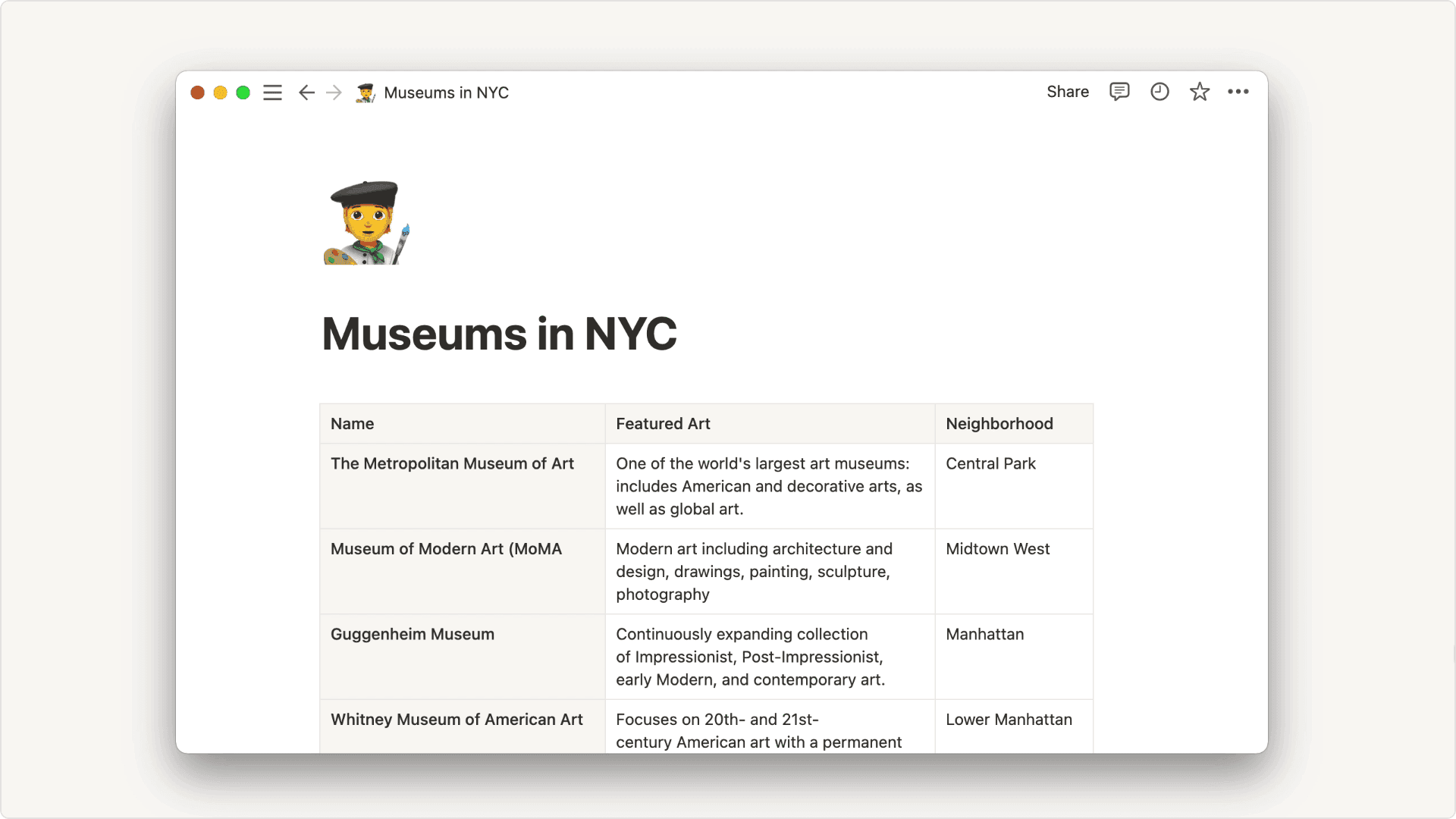Screen dimensions: 1456x819
Task: Click the Whitney Museum of American Art cell
Action: pyautogui.click(x=457, y=720)
